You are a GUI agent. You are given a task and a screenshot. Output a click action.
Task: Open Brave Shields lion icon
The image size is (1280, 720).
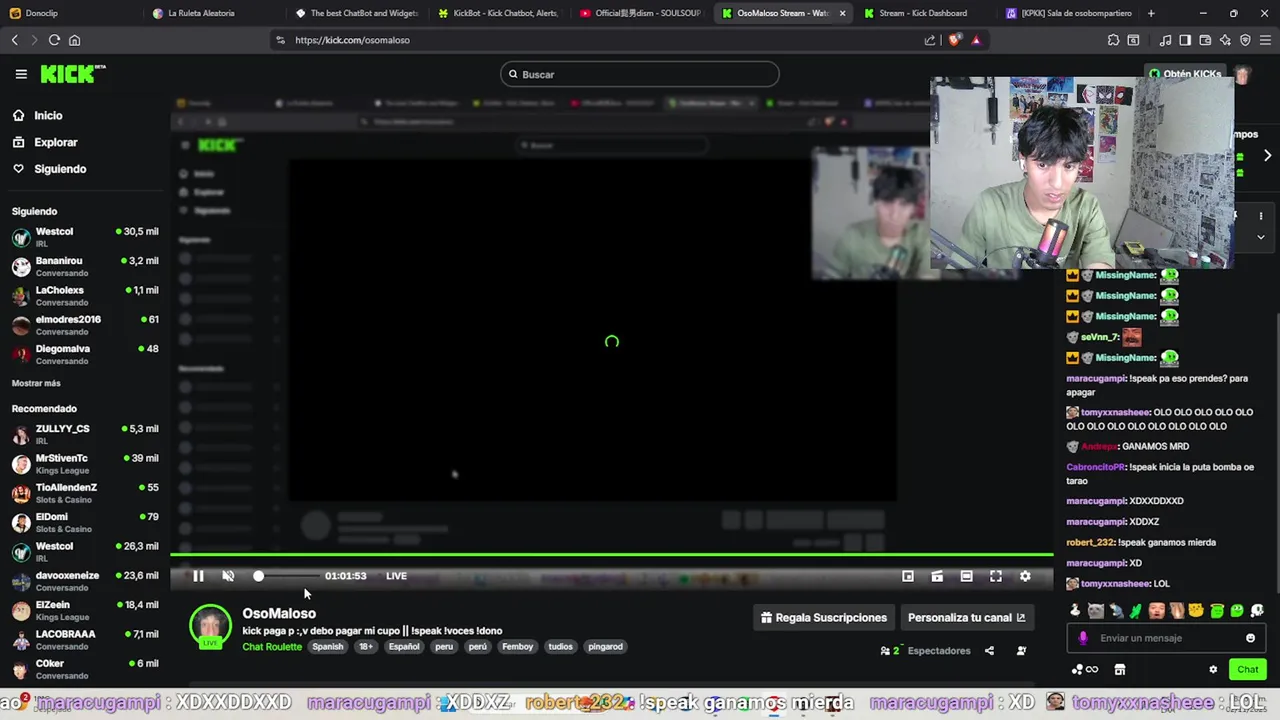coord(955,40)
